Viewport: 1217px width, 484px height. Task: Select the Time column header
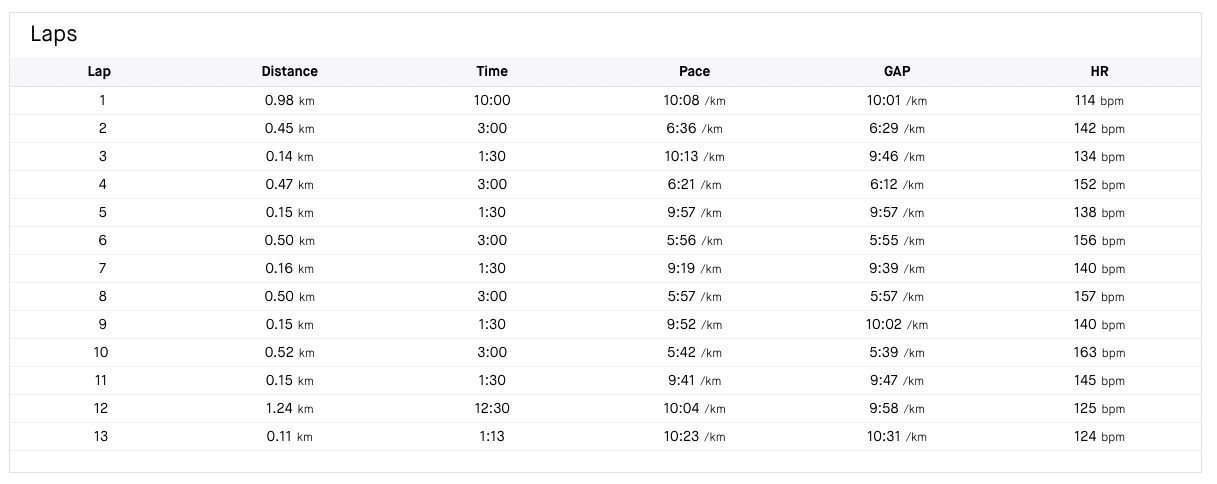[x=492, y=72]
